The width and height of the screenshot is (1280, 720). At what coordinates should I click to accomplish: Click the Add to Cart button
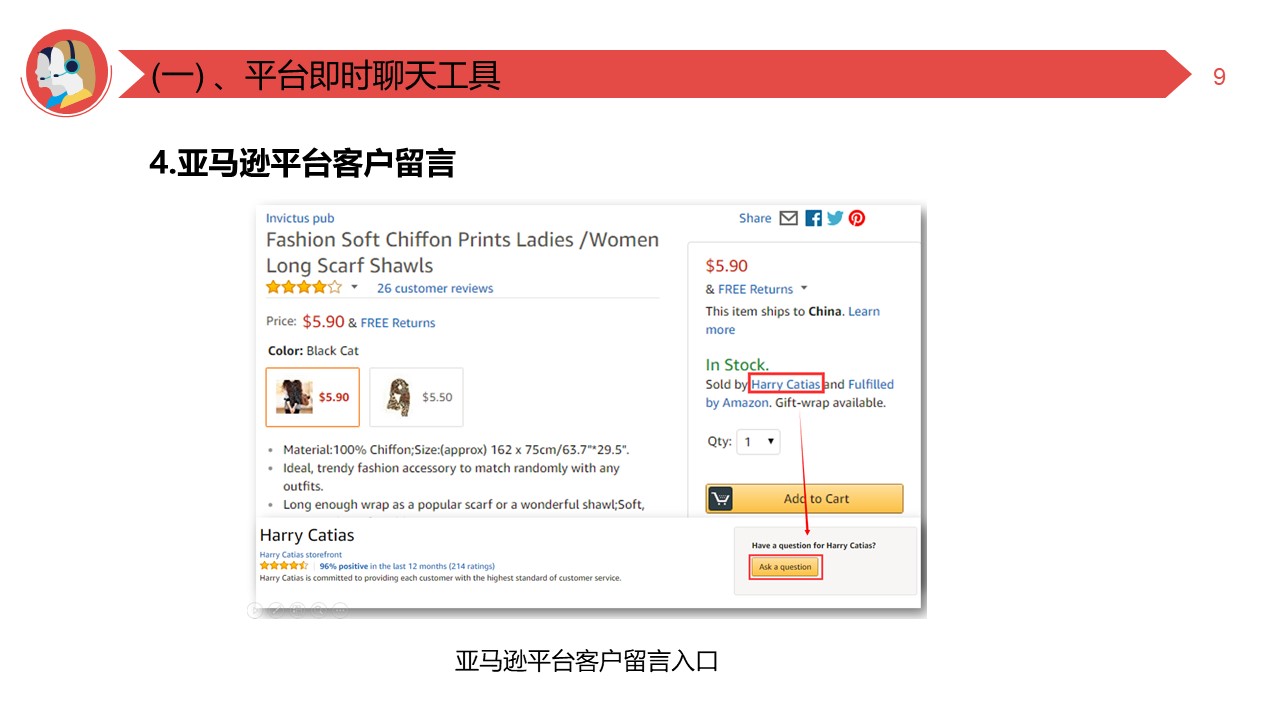[804, 499]
